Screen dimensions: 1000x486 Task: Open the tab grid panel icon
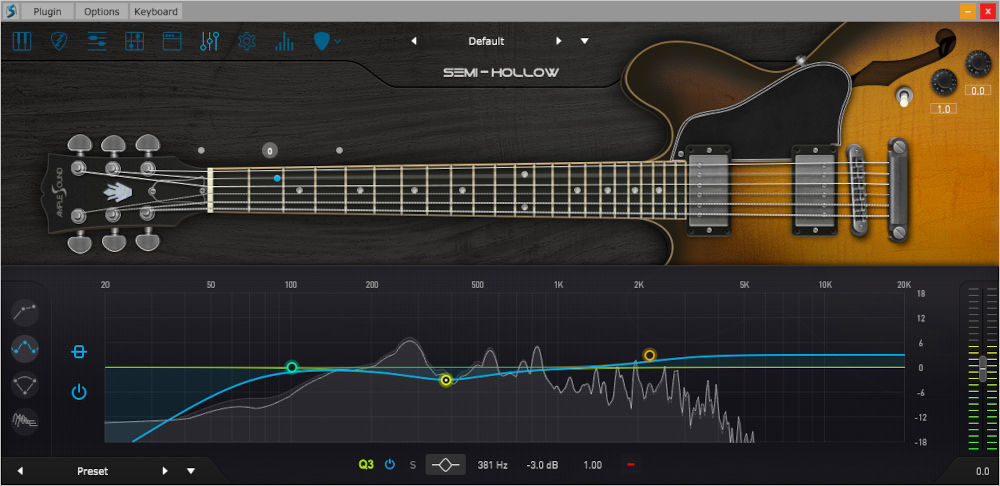[x=135, y=41]
